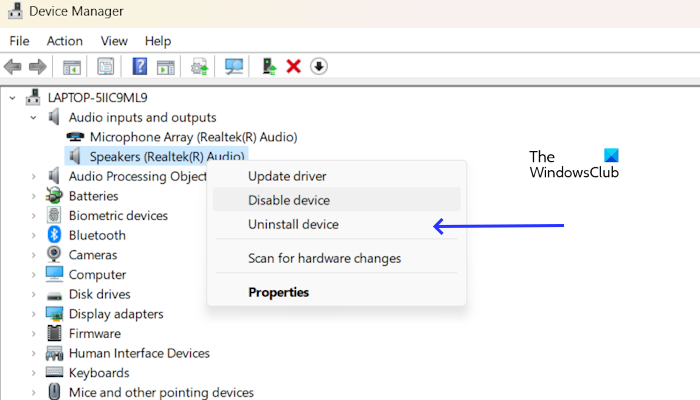The width and height of the screenshot is (700, 400).
Task: Click the show/hide console tree icon
Action: (72, 67)
